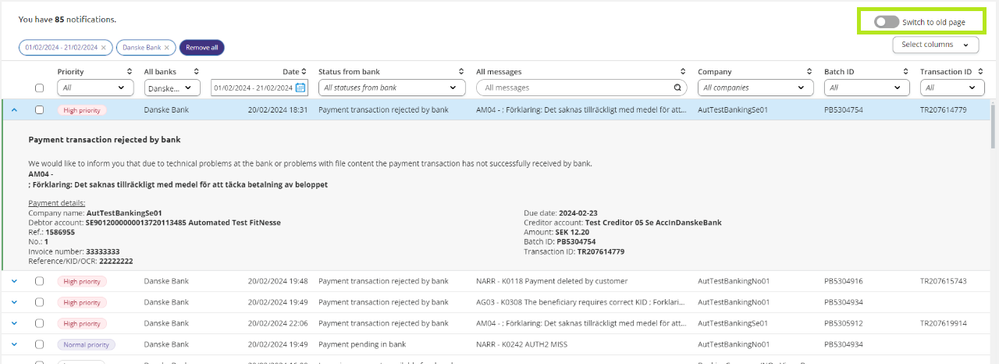The image size is (999, 364).
Task: Remove the date range filter chip
Action: (104, 47)
